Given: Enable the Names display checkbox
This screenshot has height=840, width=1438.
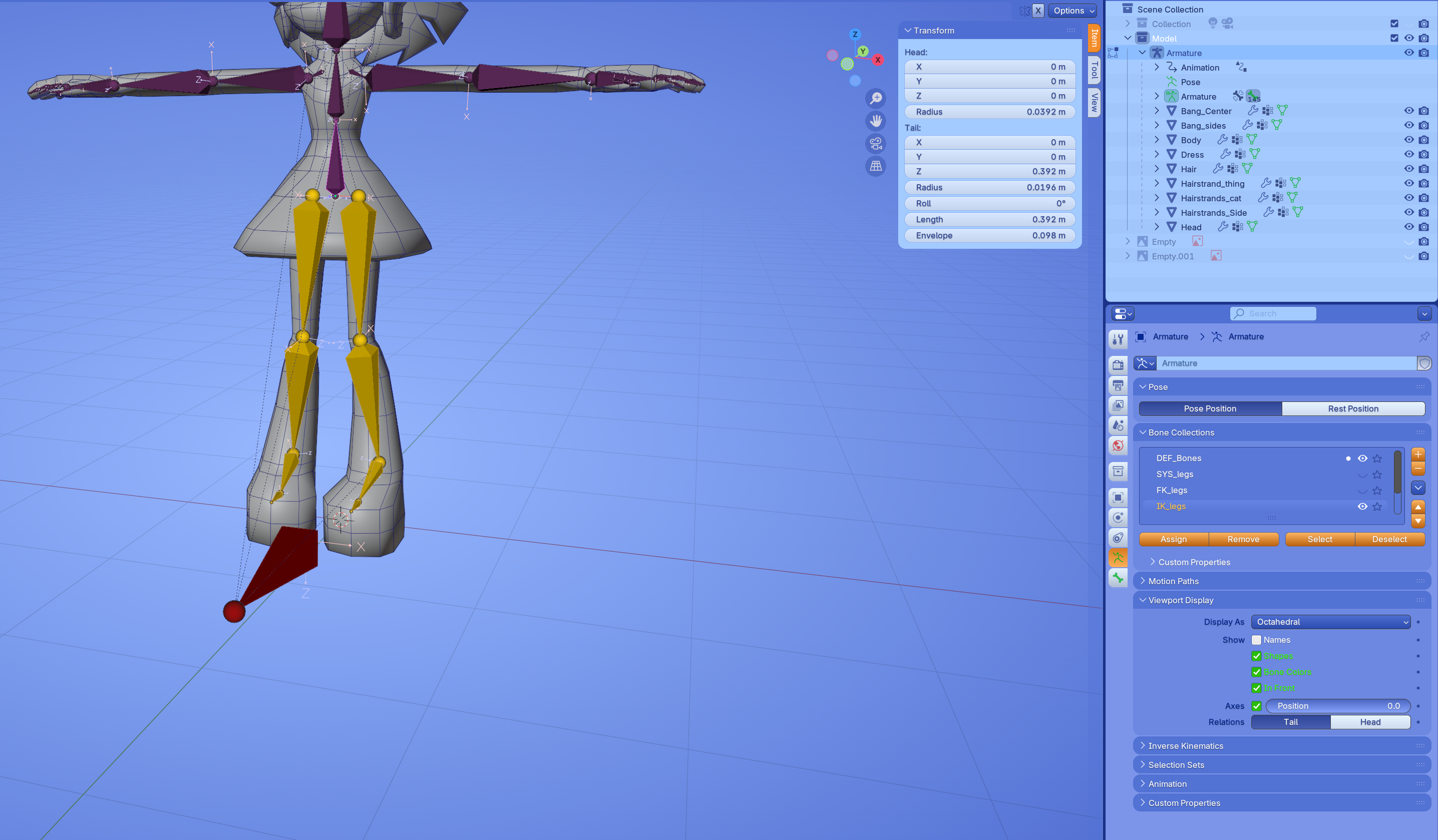Looking at the screenshot, I should 1257,640.
